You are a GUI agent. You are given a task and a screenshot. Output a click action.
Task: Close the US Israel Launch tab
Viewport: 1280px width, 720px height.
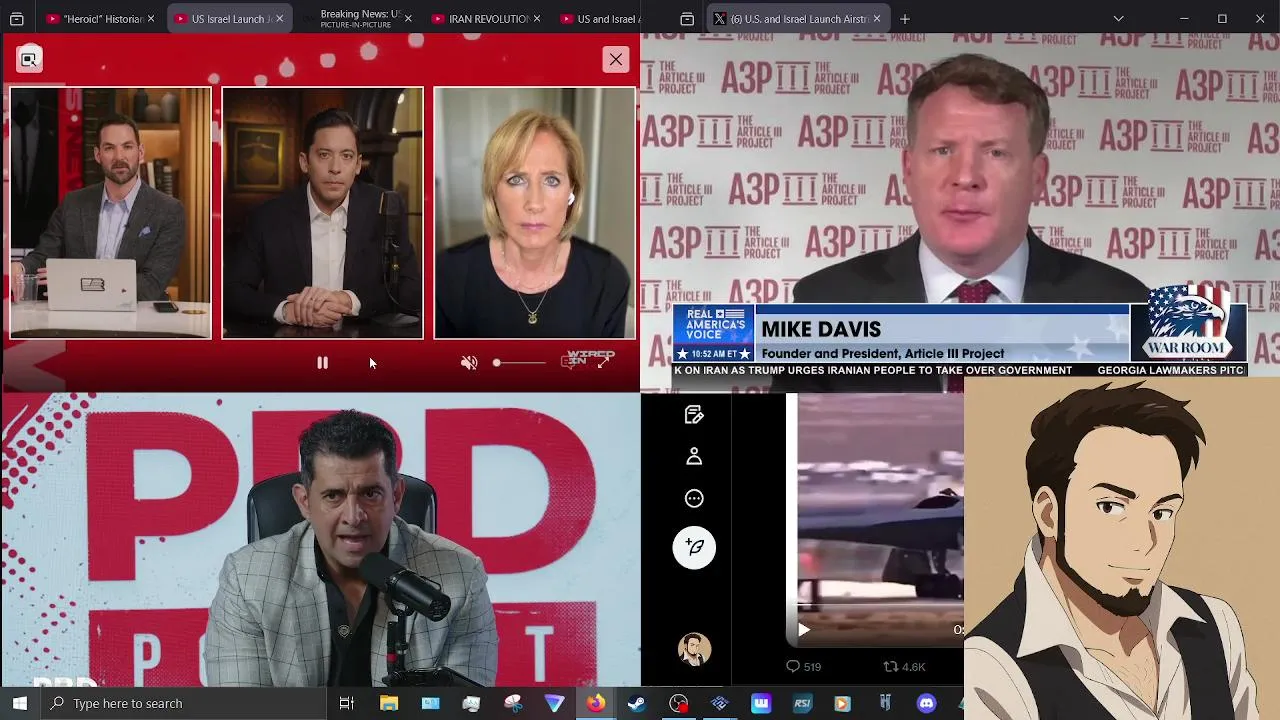279,19
